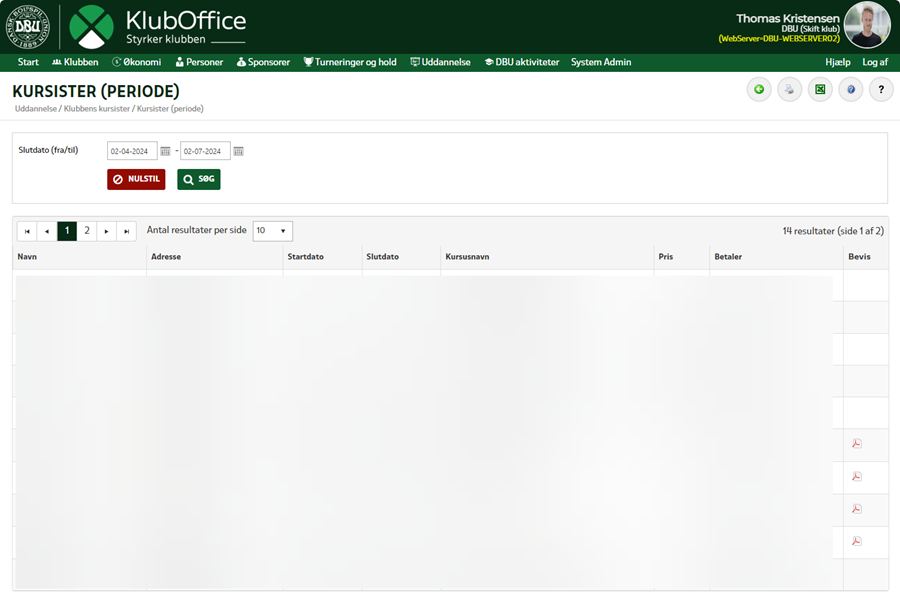
Task: Click the WebServer-DBU-WEBSERVER02 label
Action: pos(779,38)
